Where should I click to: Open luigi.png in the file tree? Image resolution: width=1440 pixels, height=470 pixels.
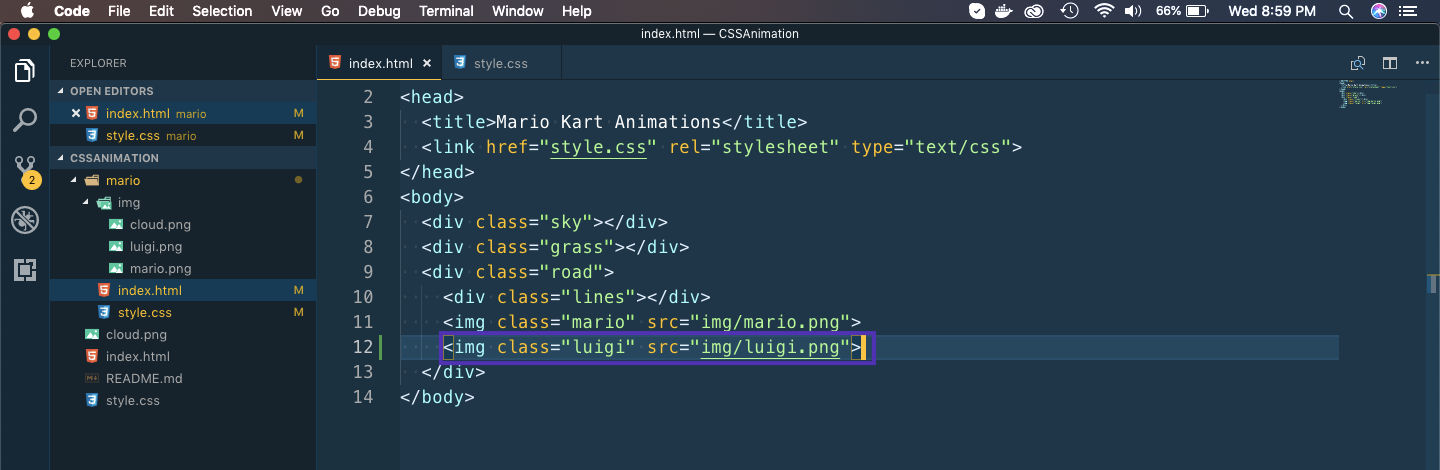point(183,246)
